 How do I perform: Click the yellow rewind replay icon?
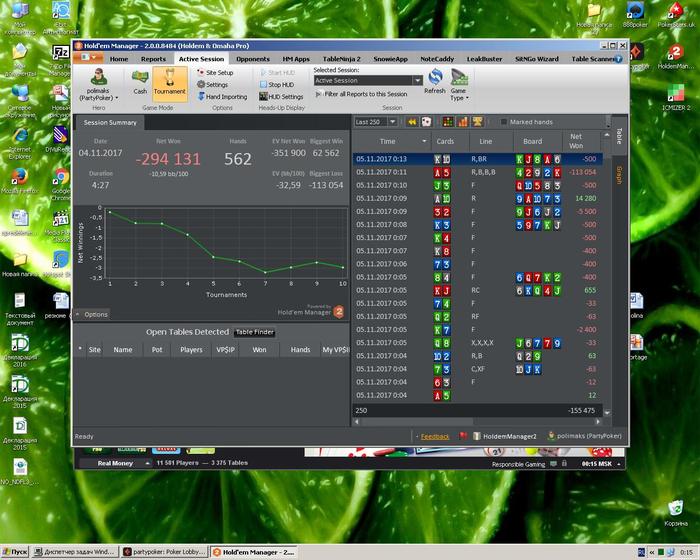click(412, 122)
